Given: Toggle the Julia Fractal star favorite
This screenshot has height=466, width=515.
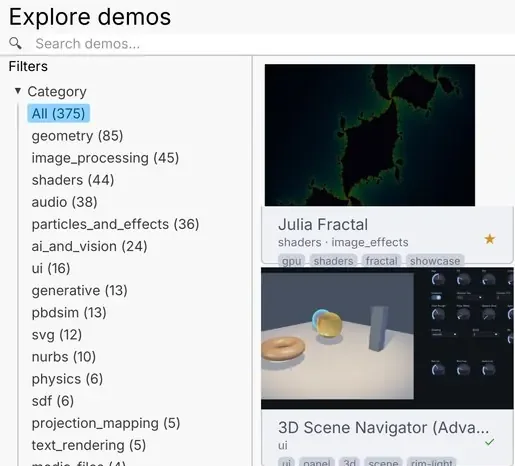Looking at the screenshot, I should (490, 239).
